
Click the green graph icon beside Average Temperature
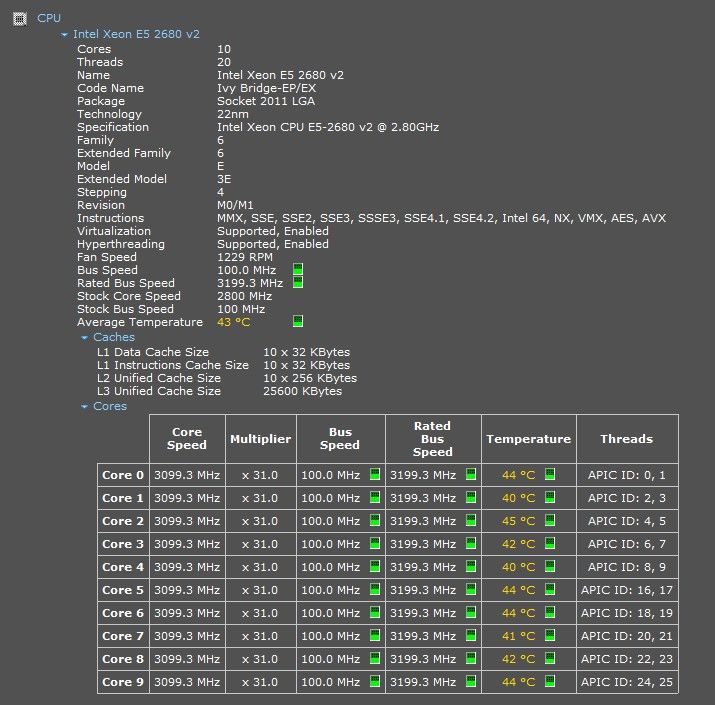click(x=298, y=321)
